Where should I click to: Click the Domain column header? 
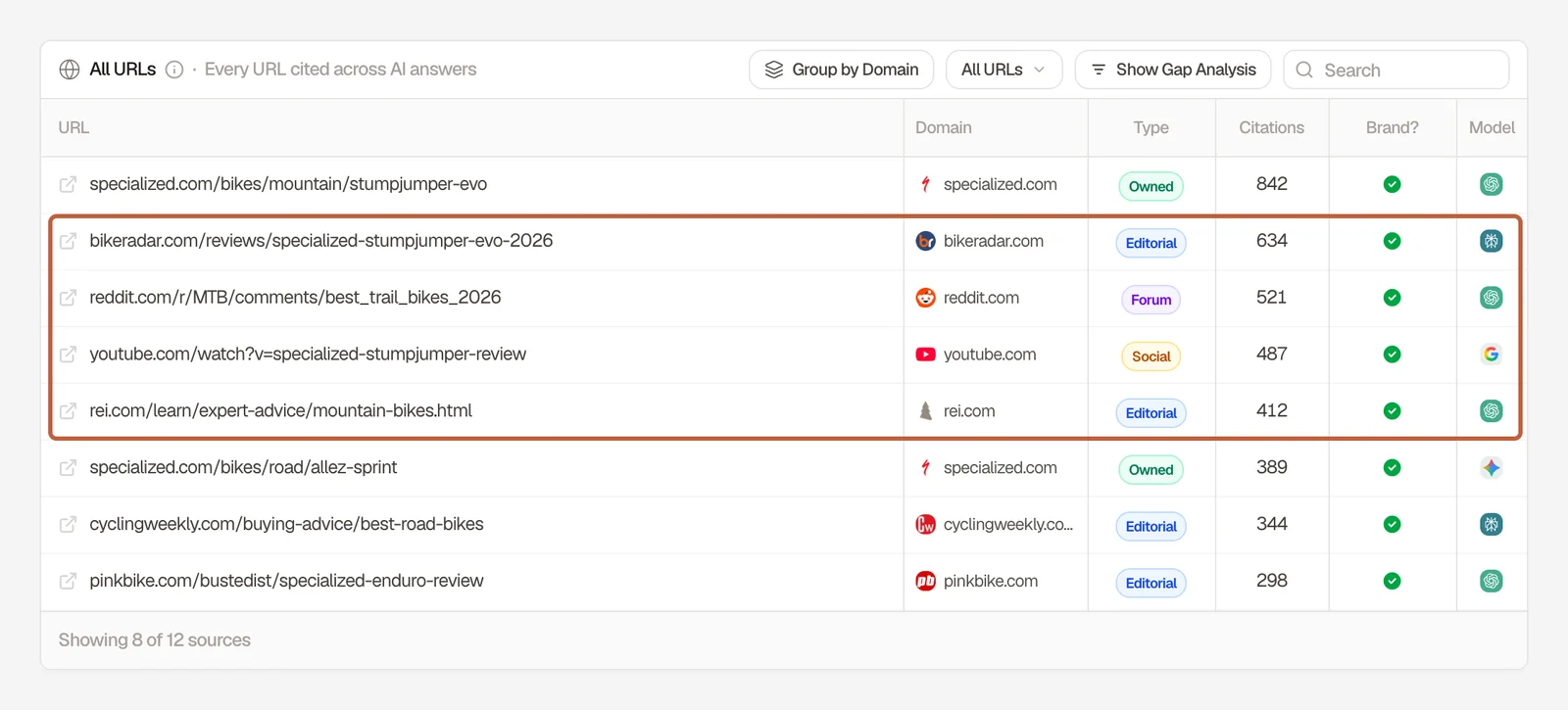click(944, 127)
